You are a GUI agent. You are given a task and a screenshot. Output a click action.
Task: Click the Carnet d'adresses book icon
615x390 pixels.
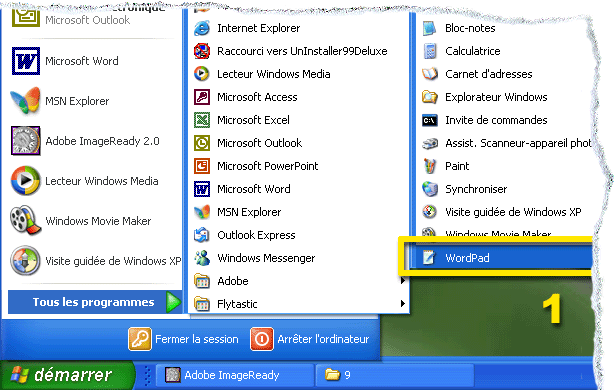pyautogui.click(x=429, y=74)
